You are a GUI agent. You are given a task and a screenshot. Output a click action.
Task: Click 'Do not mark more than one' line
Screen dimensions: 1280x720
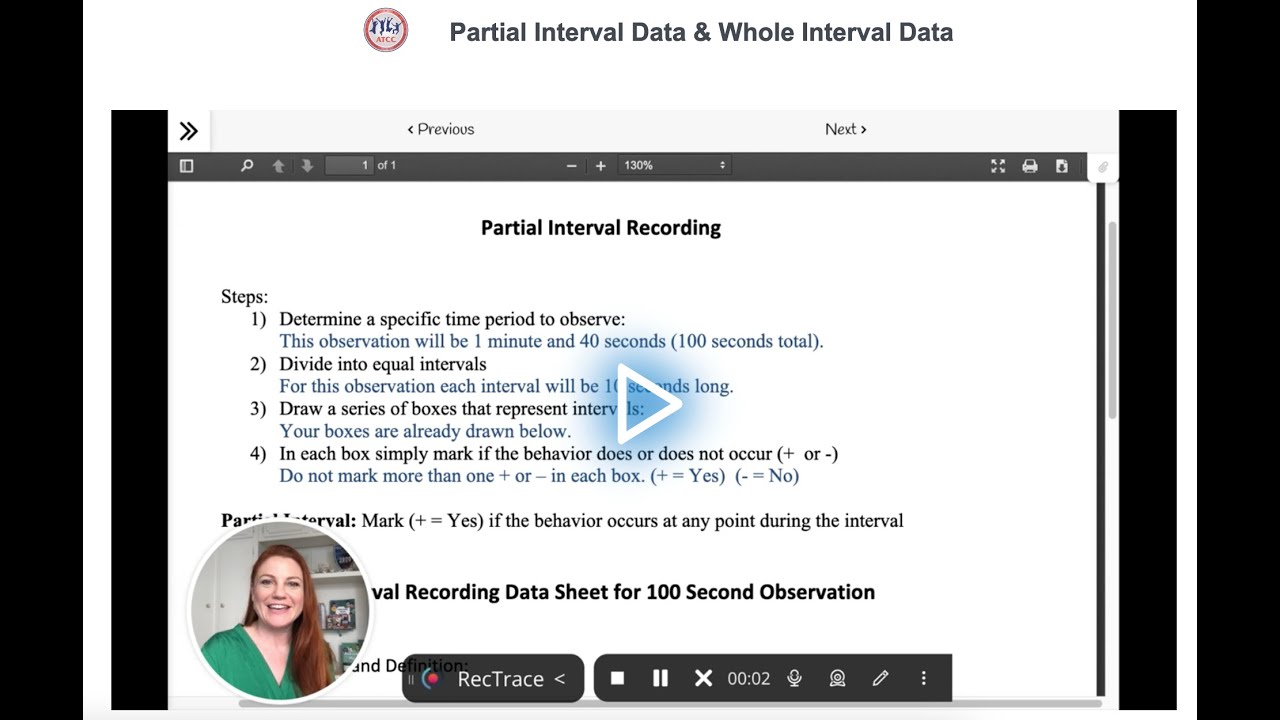pyautogui.click(x=539, y=476)
